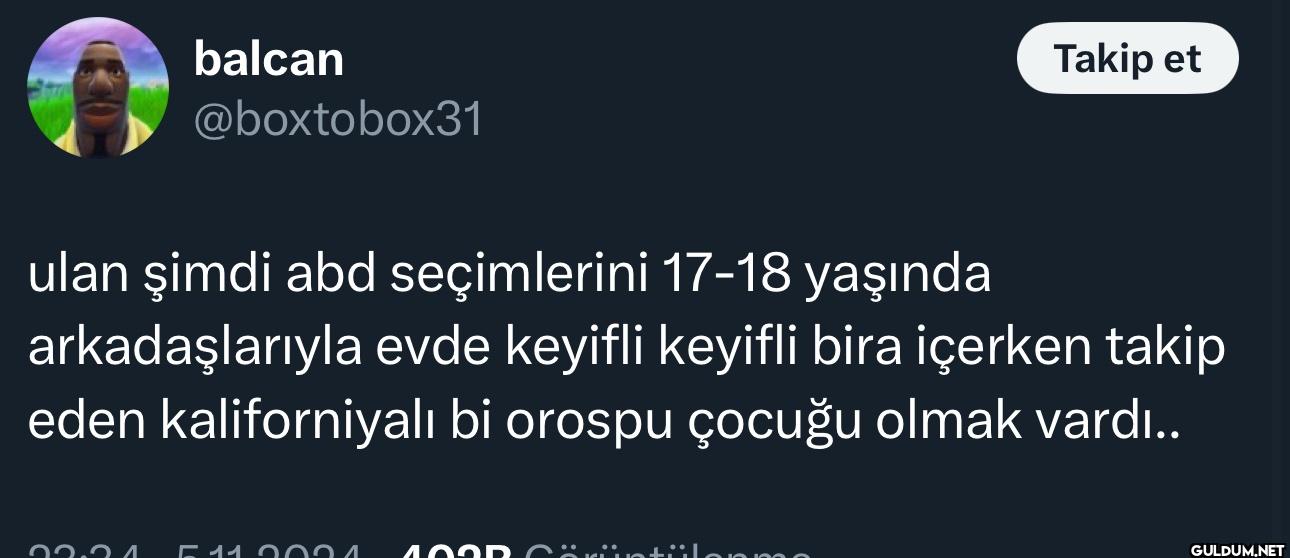Image resolution: width=1290 pixels, height=558 pixels.
Task: Click the words abd seçimlerini in the tweet
Action: (469, 276)
